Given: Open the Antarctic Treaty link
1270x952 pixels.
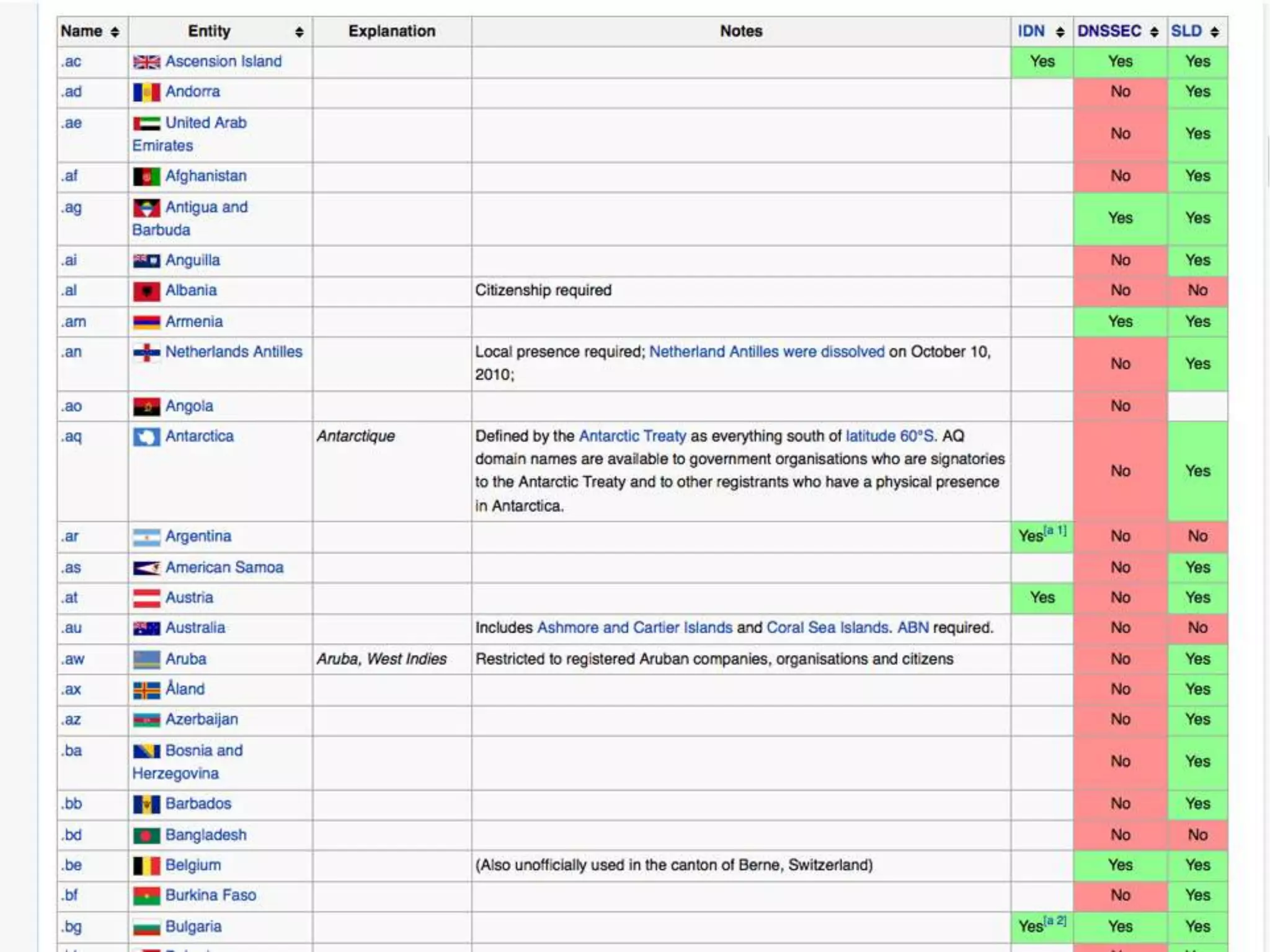Looking at the screenshot, I should [x=632, y=436].
